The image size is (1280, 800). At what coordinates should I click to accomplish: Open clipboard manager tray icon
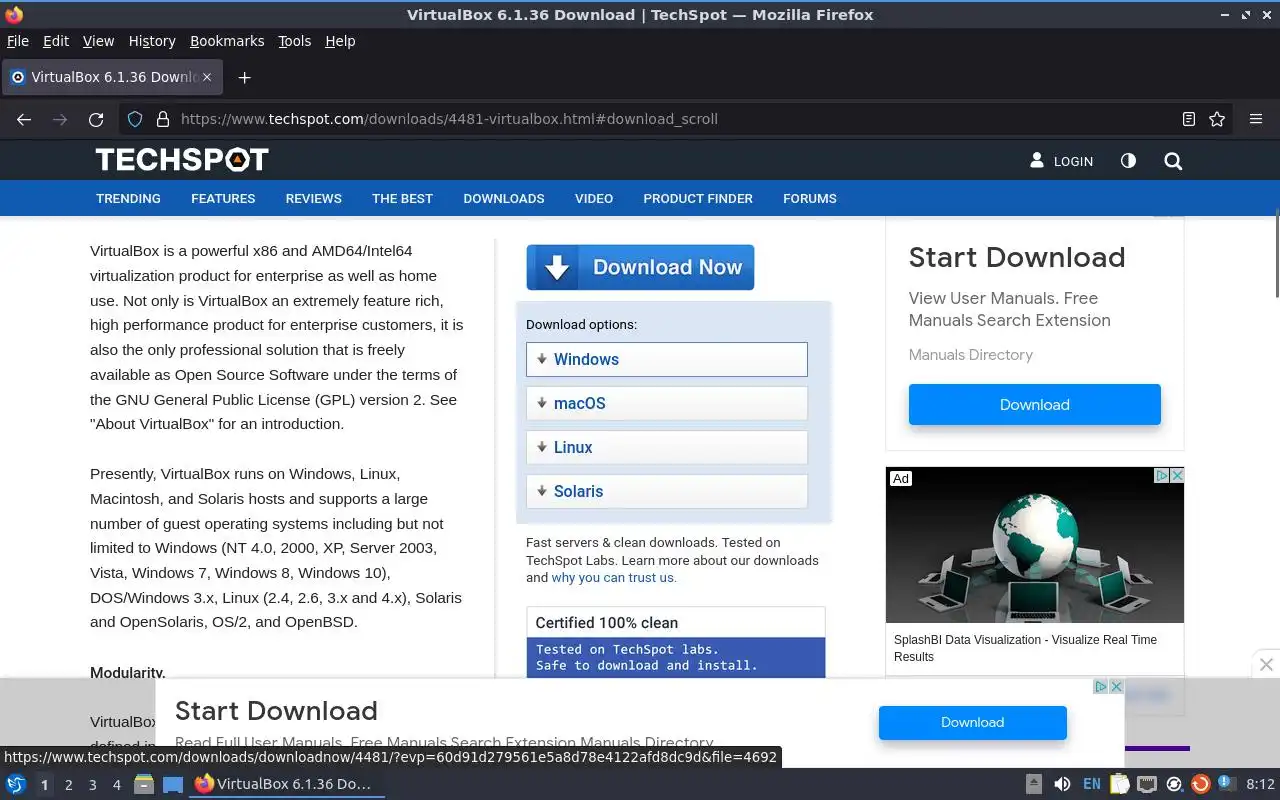click(x=1119, y=785)
